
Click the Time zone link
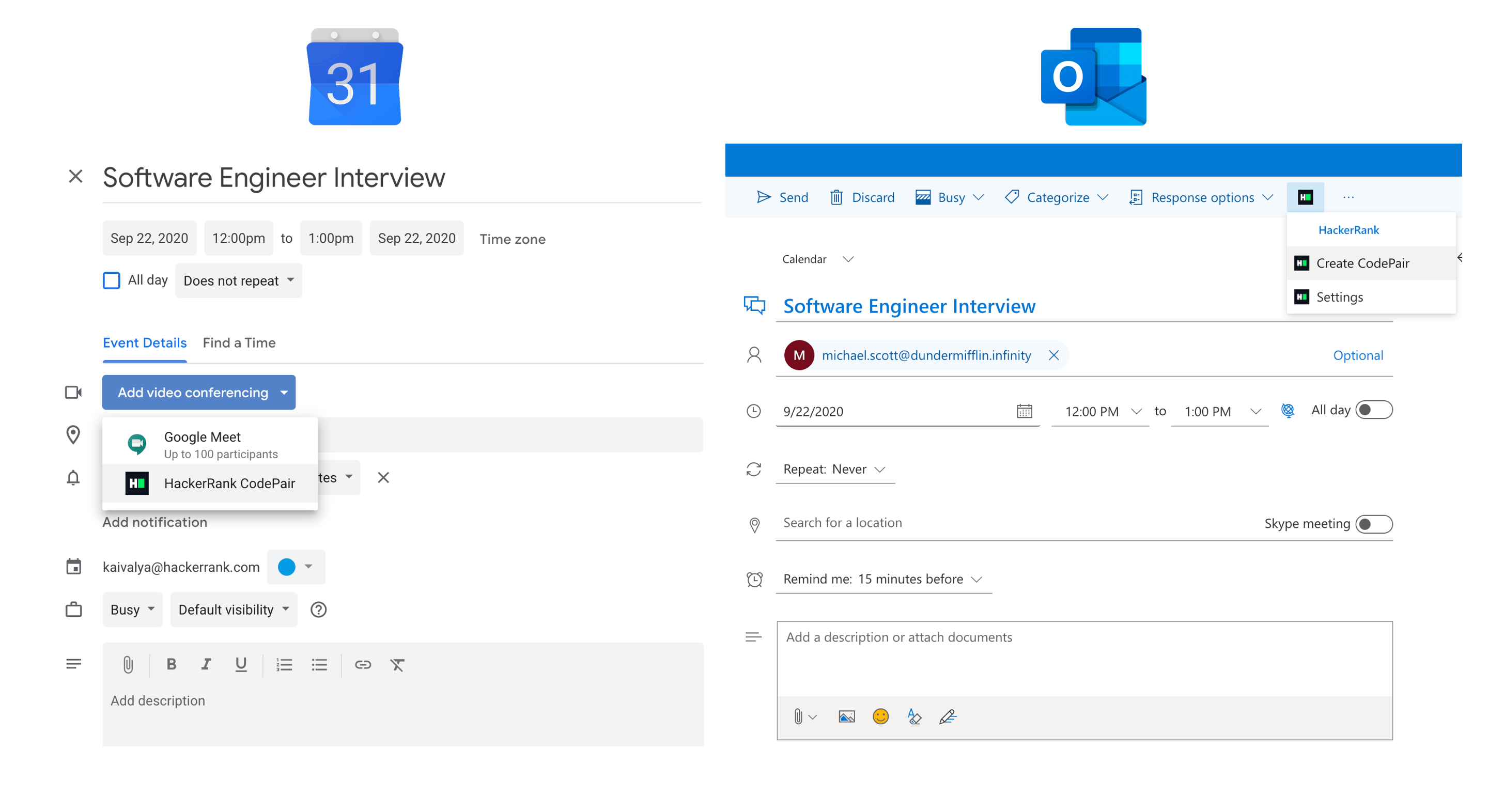(513, 239)
